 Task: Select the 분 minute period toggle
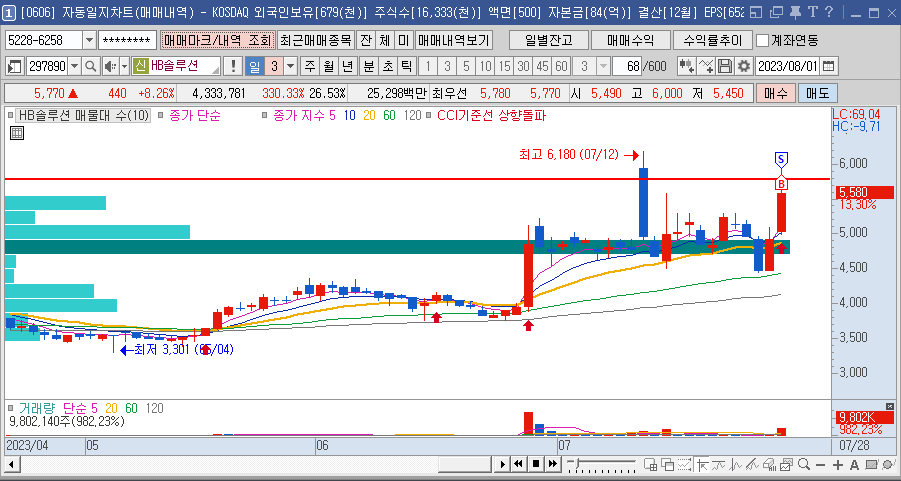(x=368, y=66)
